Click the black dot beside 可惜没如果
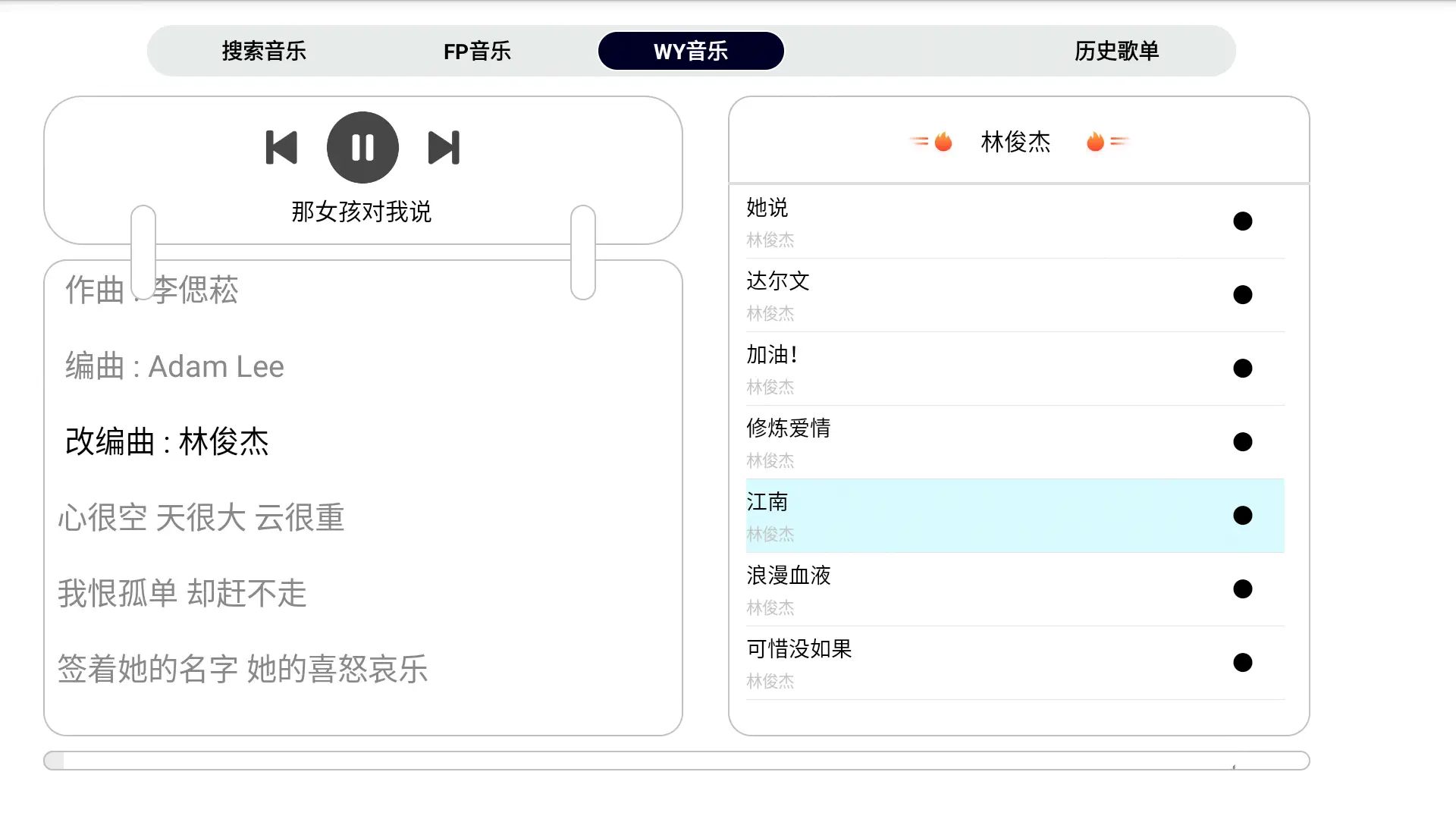Viewport: 1456px width, 819px height. click(x=1242, y=662)
